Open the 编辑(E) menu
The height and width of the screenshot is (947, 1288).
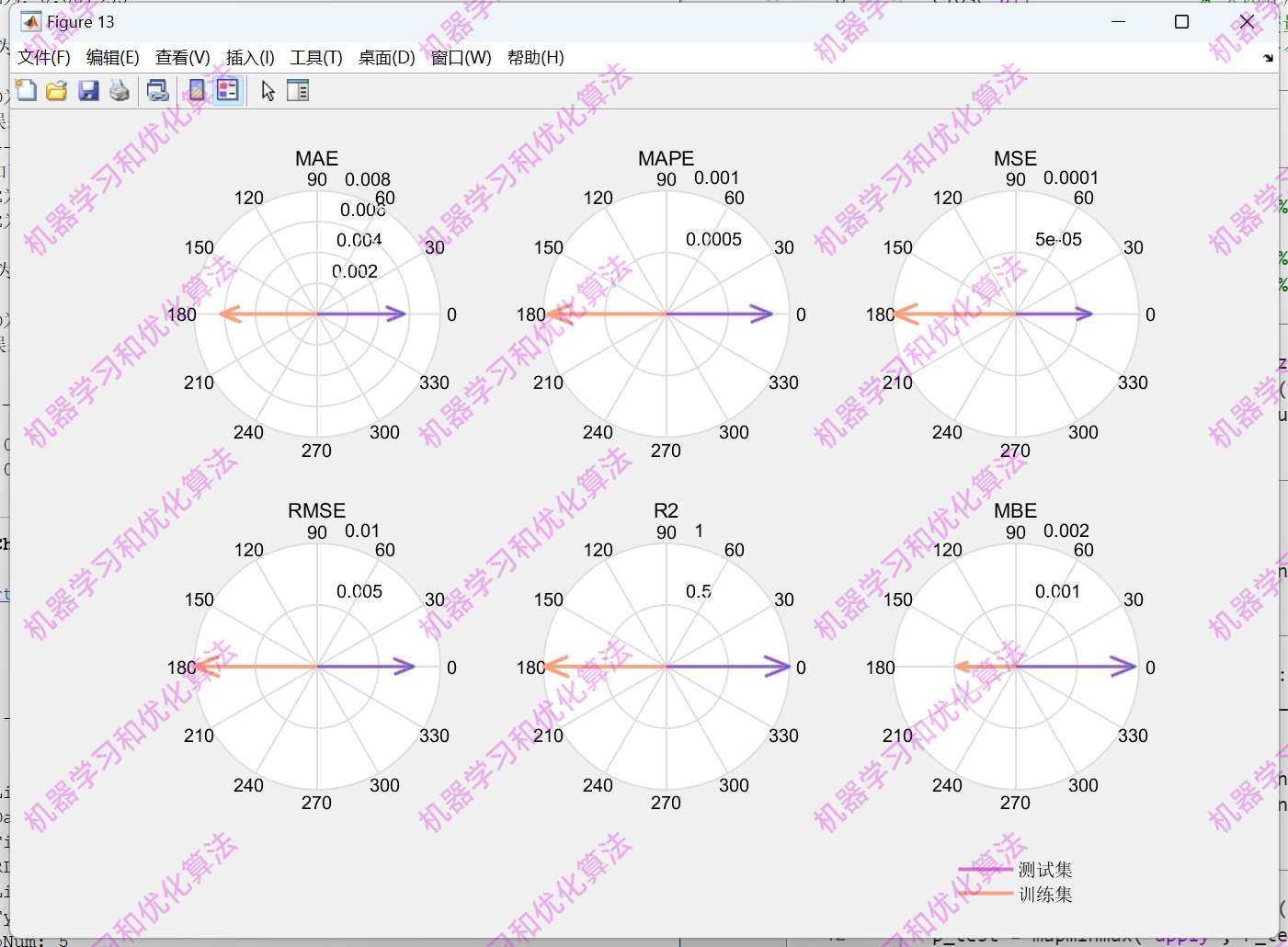(112, 57)
